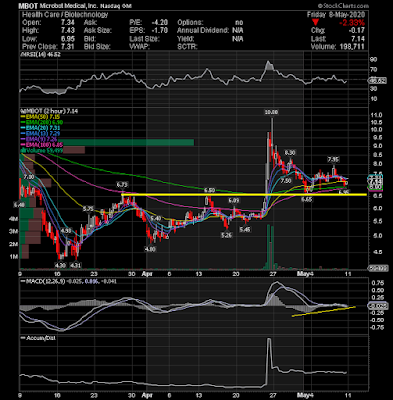
Task: Click the Accum/Dist indicator label
Action: 38,338
